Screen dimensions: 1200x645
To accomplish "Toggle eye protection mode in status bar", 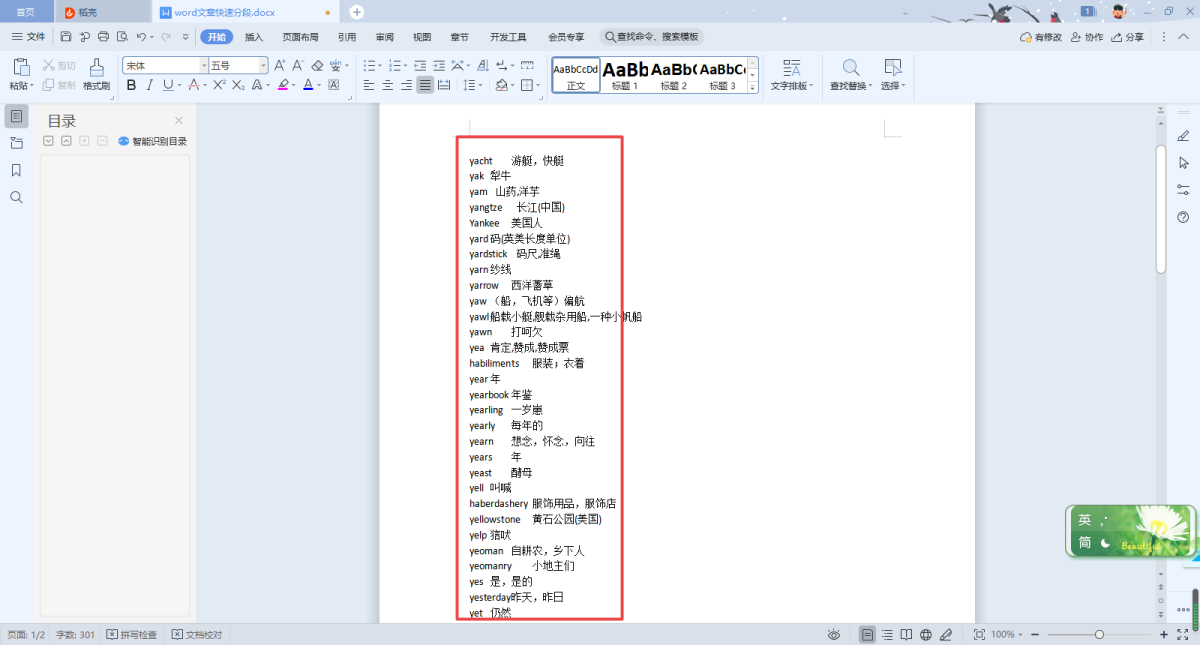I will [x=834, y=634].
